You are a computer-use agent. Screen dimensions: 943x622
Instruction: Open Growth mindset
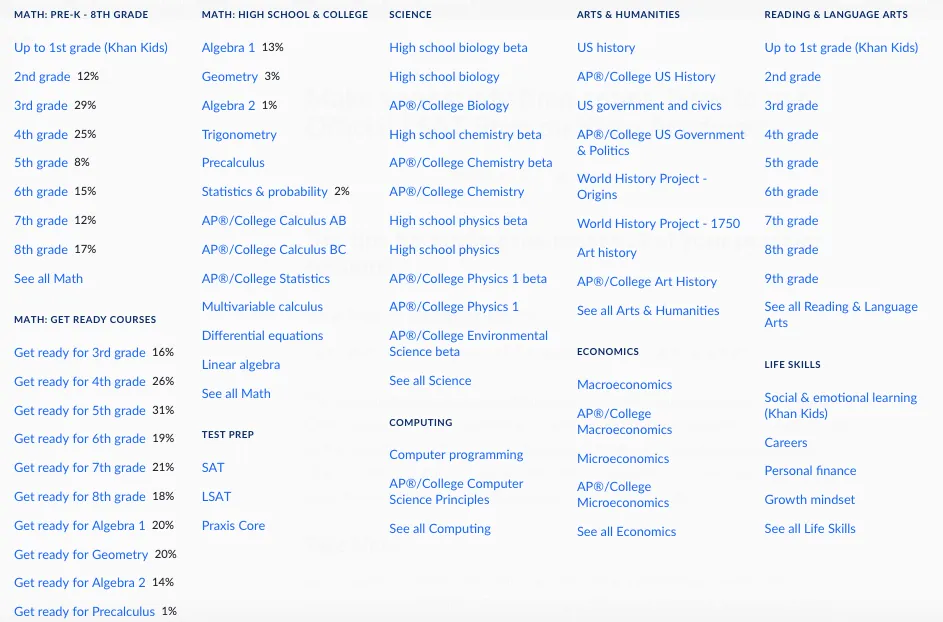[x=810, y=499]
